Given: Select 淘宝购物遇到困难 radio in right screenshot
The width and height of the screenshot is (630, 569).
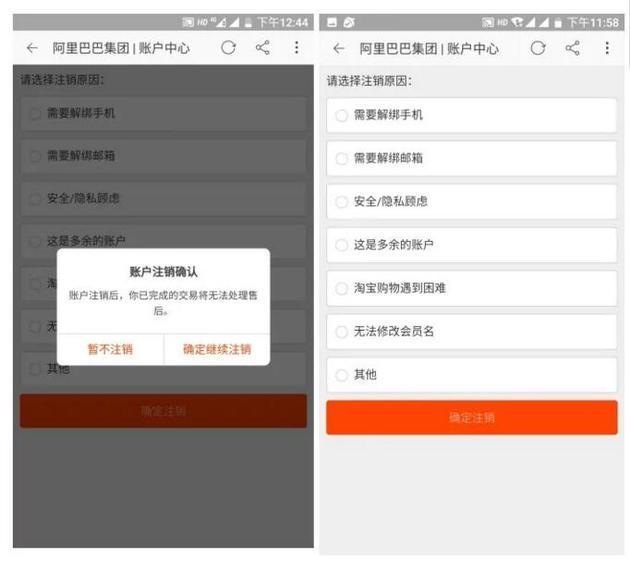Looking at the screenshot, I should point(342,289).
